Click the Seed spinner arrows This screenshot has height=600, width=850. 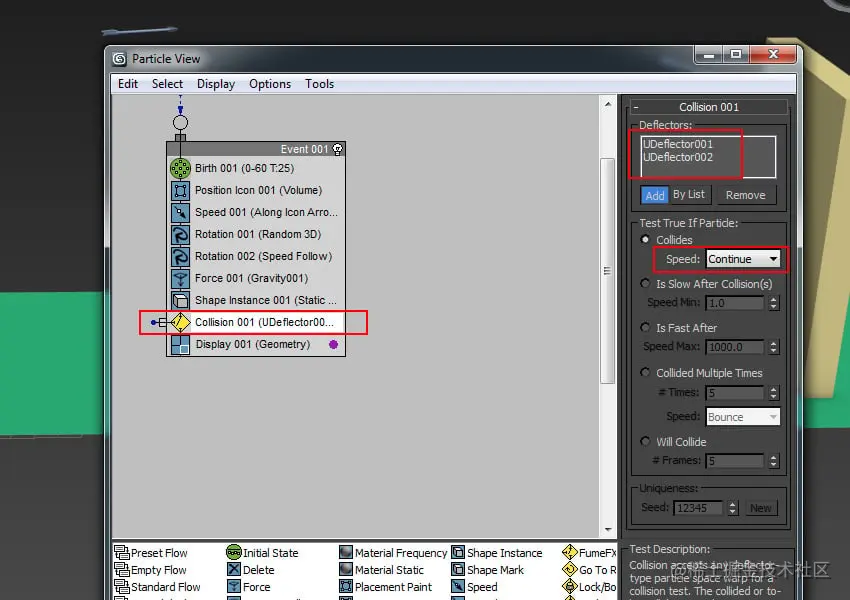coord(733,508)
